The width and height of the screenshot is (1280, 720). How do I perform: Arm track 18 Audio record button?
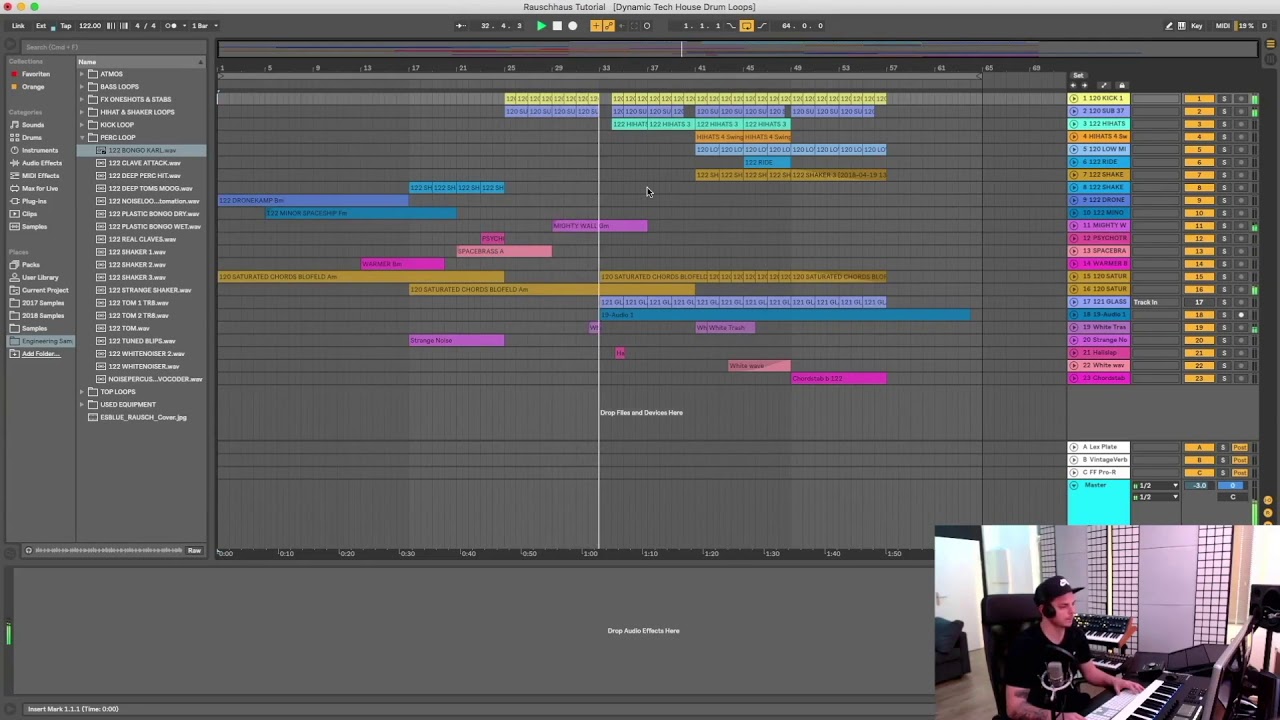1241,315
